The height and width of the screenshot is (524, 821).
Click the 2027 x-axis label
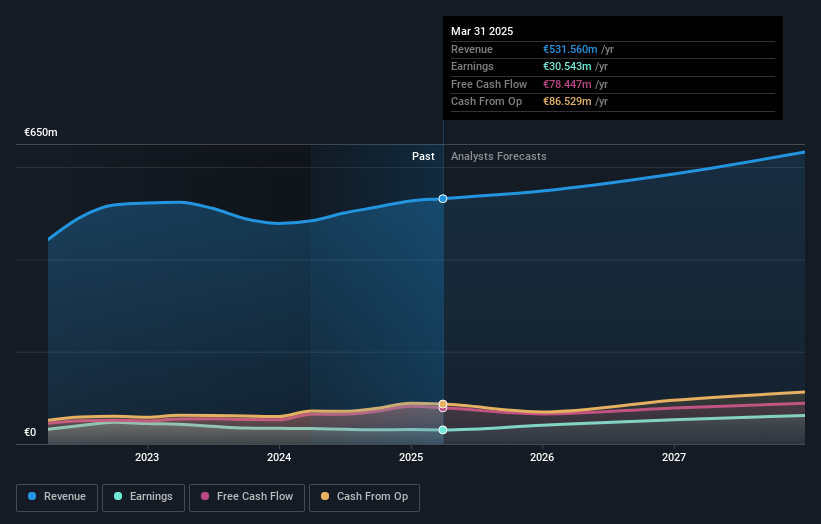point(674,457)
